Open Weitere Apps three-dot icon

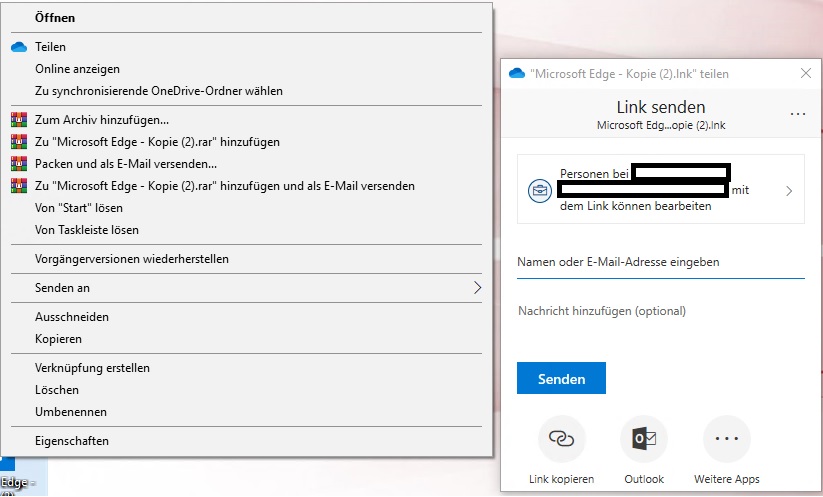(x=726, y=439)
